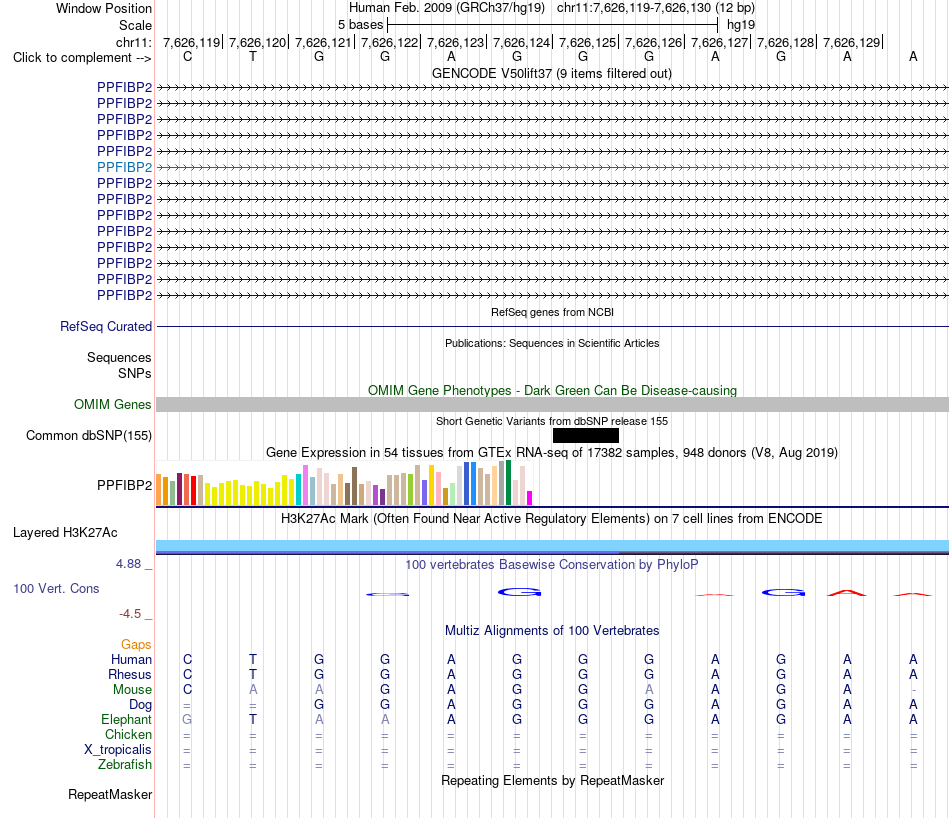
Task: Click the X_tropicalis species label
Action: pyautogui.click(x=118, y=750)
